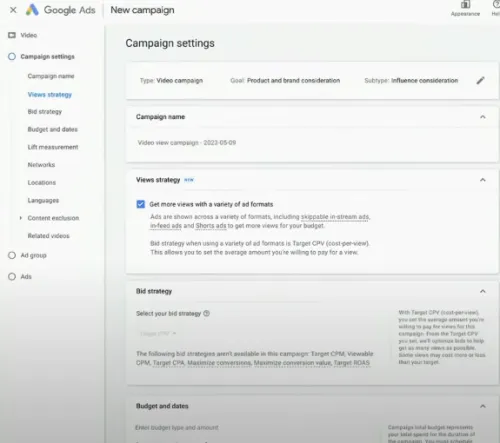Select the Ads step circle

[12, 277]
